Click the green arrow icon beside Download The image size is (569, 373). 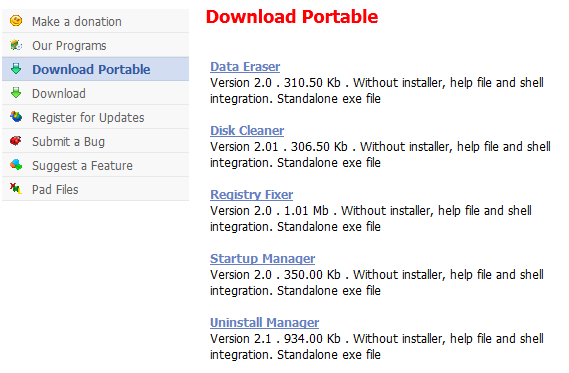coord(16,93)
